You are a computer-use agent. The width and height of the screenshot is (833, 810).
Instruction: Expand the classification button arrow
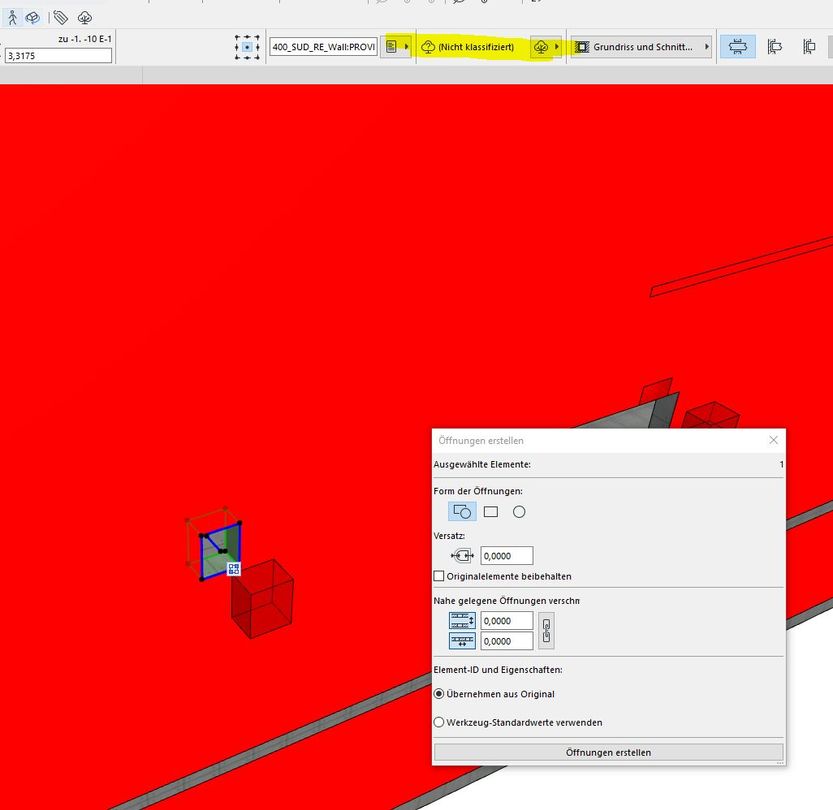[x=556, y=47]
